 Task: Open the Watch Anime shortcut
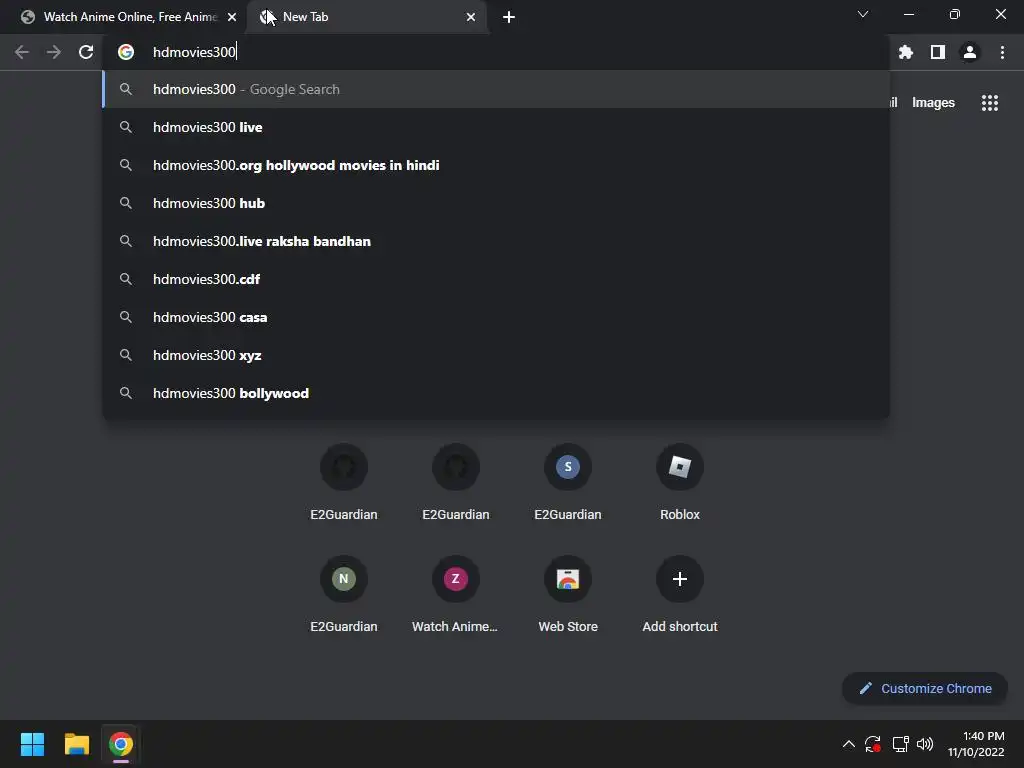(455, 594)
